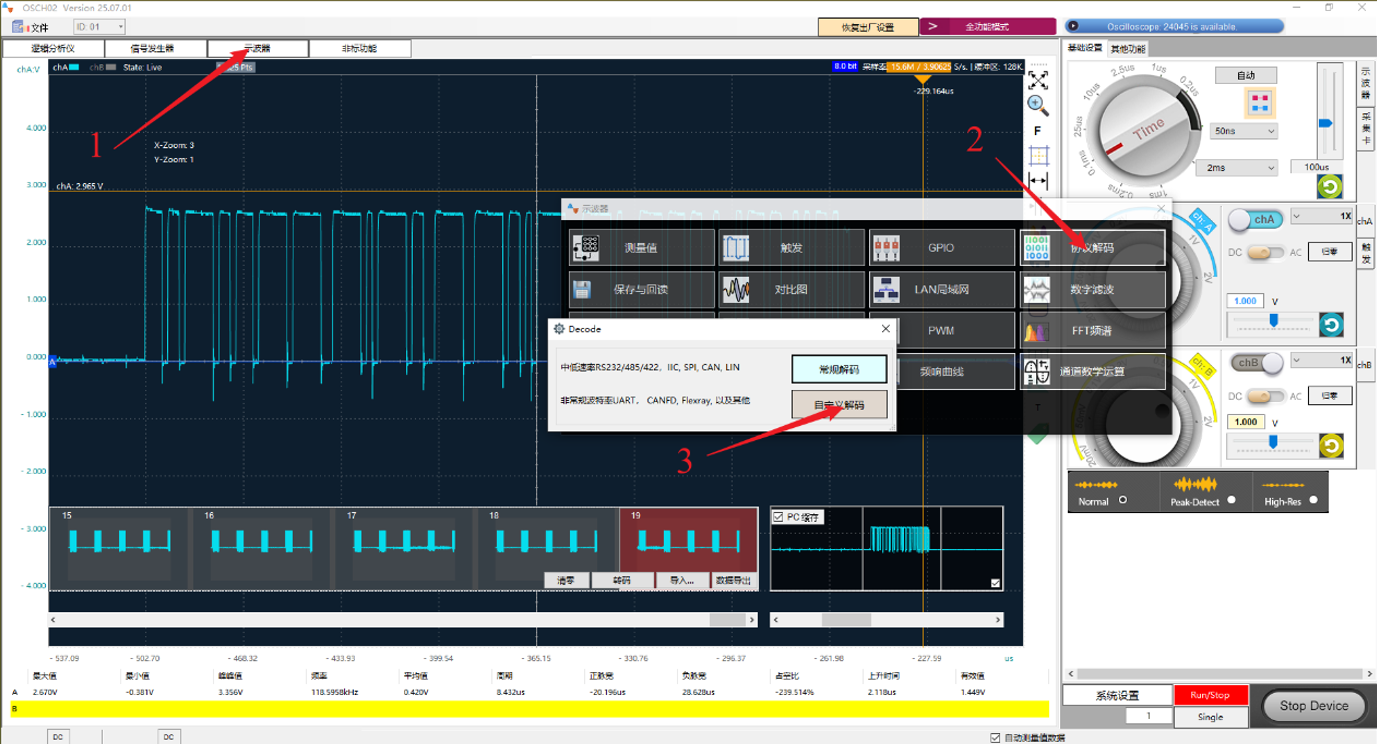Open the ID: 01 device dropdown

pos(100,27)
